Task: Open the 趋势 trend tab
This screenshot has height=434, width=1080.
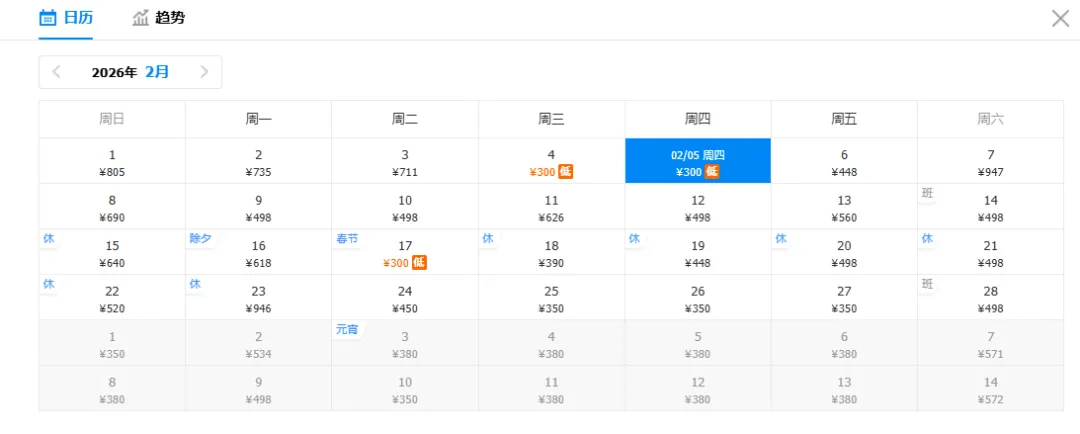Action: pyautogui.click(x=158, y=18)
